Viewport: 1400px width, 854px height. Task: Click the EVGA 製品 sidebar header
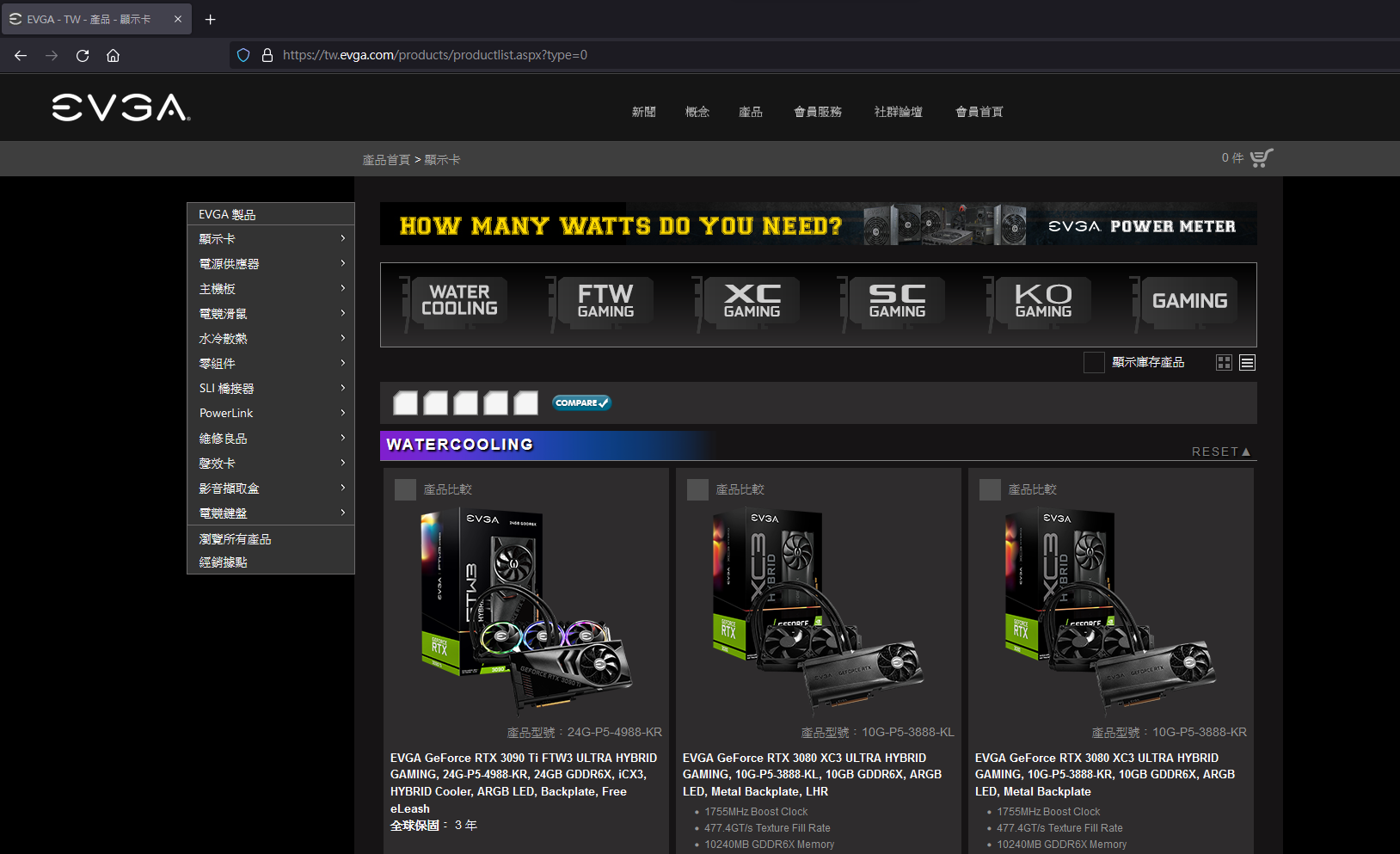pos(271,214)
